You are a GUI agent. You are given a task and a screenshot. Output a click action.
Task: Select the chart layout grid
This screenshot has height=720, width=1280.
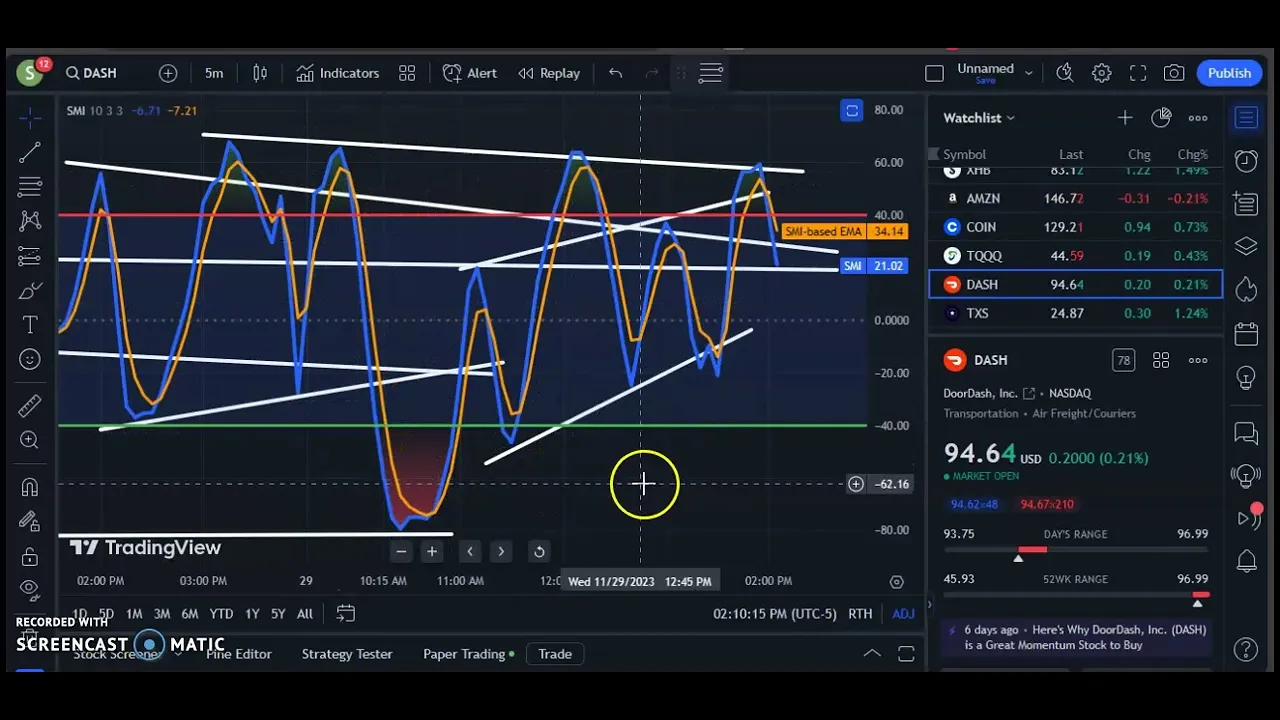[934, 73]
